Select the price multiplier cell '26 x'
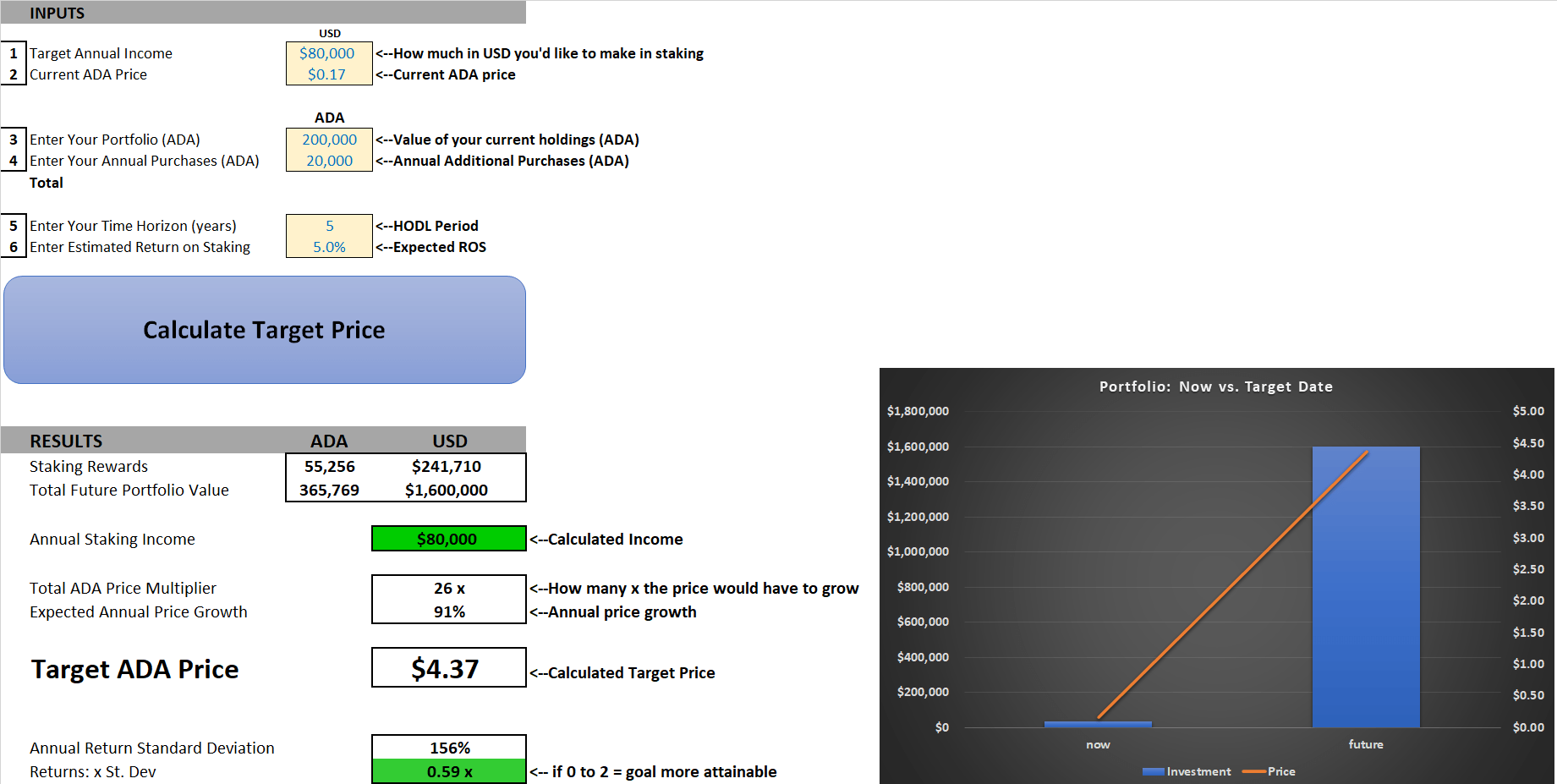 coord(449,588)
